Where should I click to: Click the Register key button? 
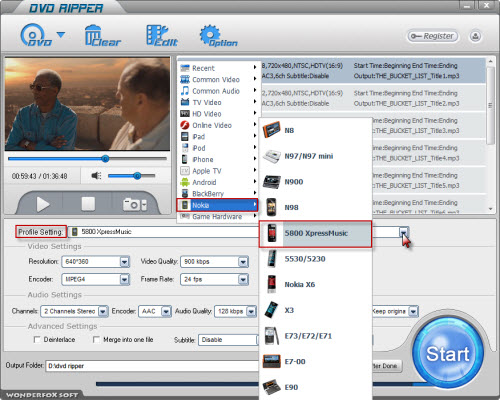point(432,36)
